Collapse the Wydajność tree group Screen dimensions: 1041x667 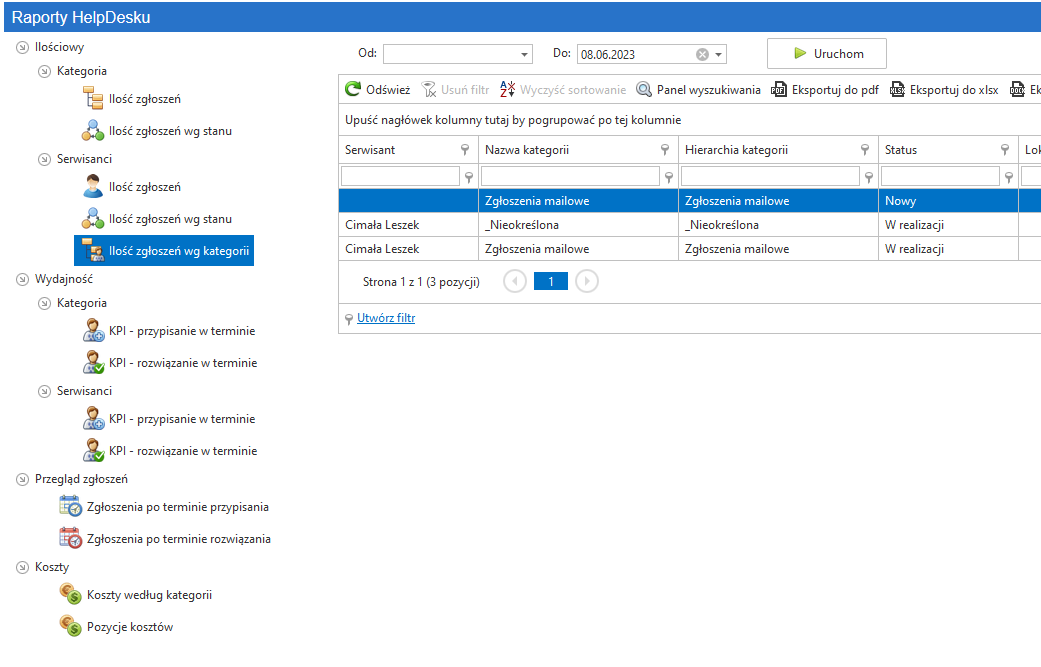tap(23, 279)
